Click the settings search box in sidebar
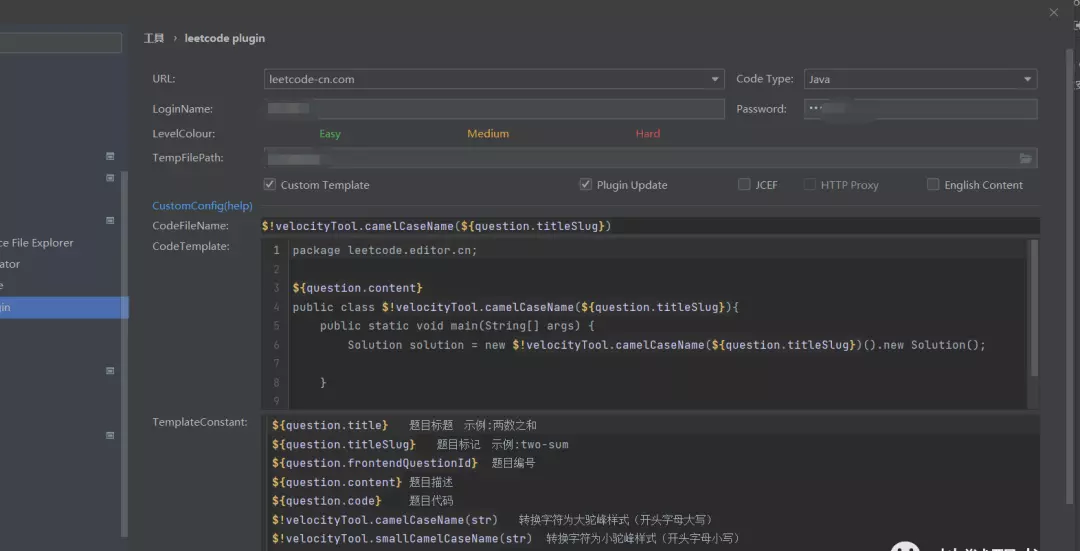 [61, 43]
